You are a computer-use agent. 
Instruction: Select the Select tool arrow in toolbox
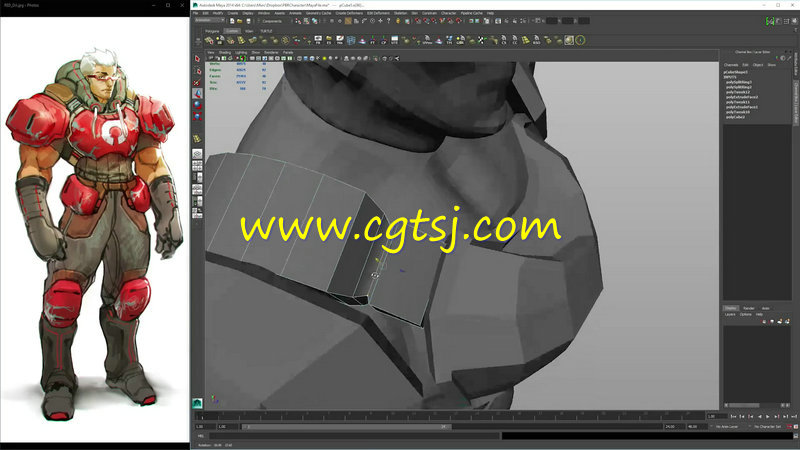tap(197, 59)
